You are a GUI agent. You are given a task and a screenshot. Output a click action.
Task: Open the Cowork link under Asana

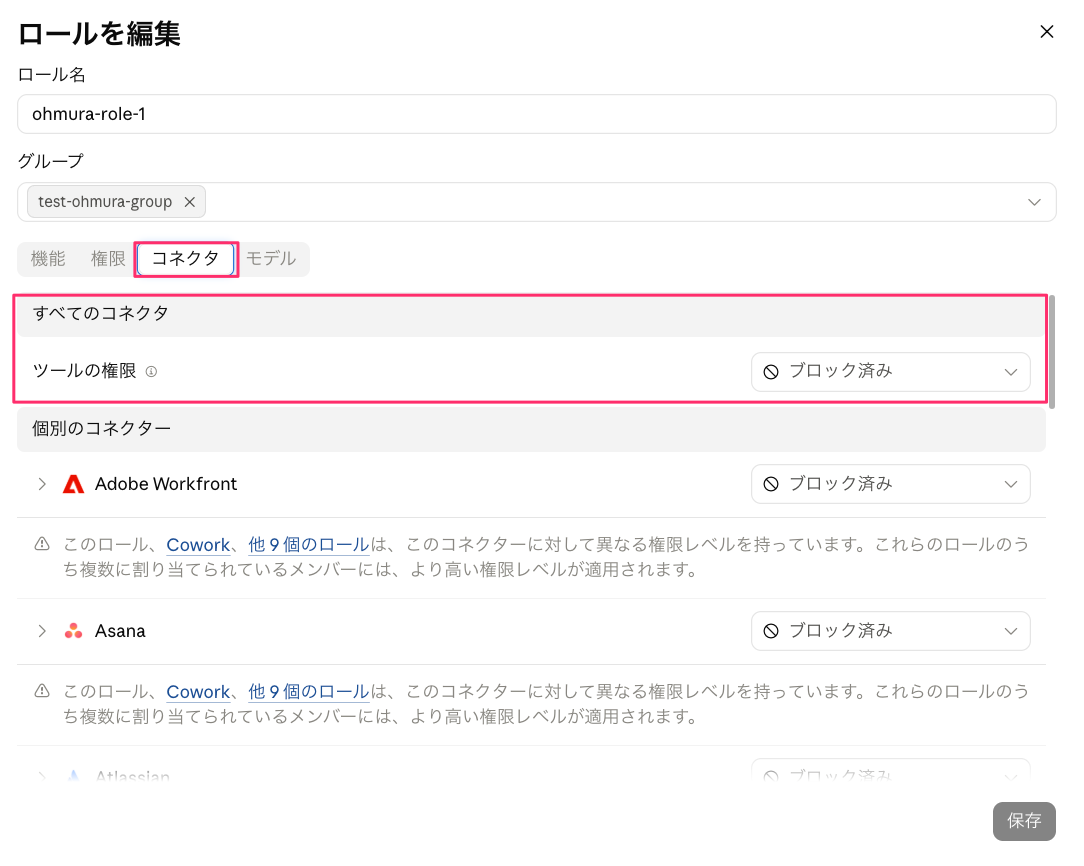tap(198, 692)
